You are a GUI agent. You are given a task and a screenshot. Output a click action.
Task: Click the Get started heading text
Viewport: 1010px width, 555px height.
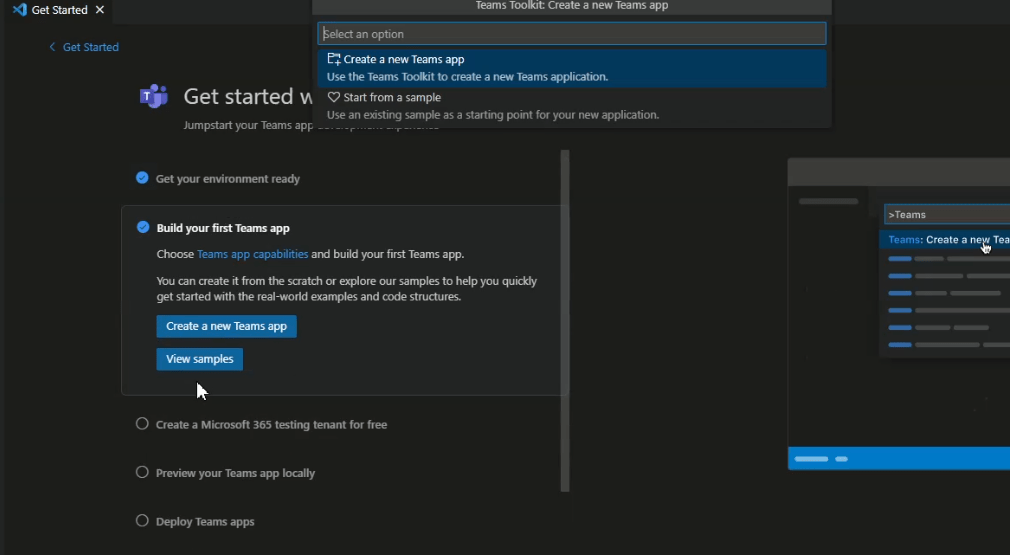248,97
